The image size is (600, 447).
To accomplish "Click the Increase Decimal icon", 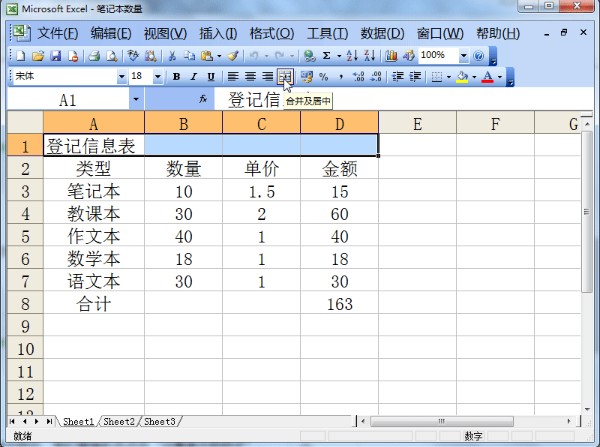I will (x=359, y=77).
